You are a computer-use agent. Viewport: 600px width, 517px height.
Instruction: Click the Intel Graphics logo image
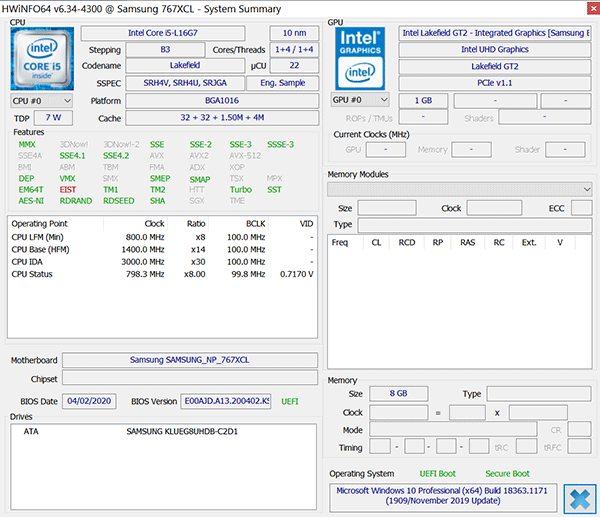360,59
